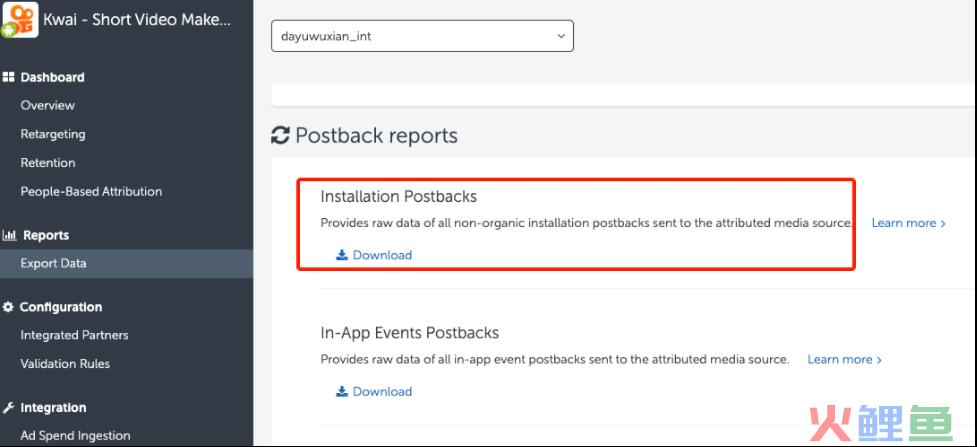
Task: Open Ad Spend Ingestion
Action: click(x=75, y=436)
